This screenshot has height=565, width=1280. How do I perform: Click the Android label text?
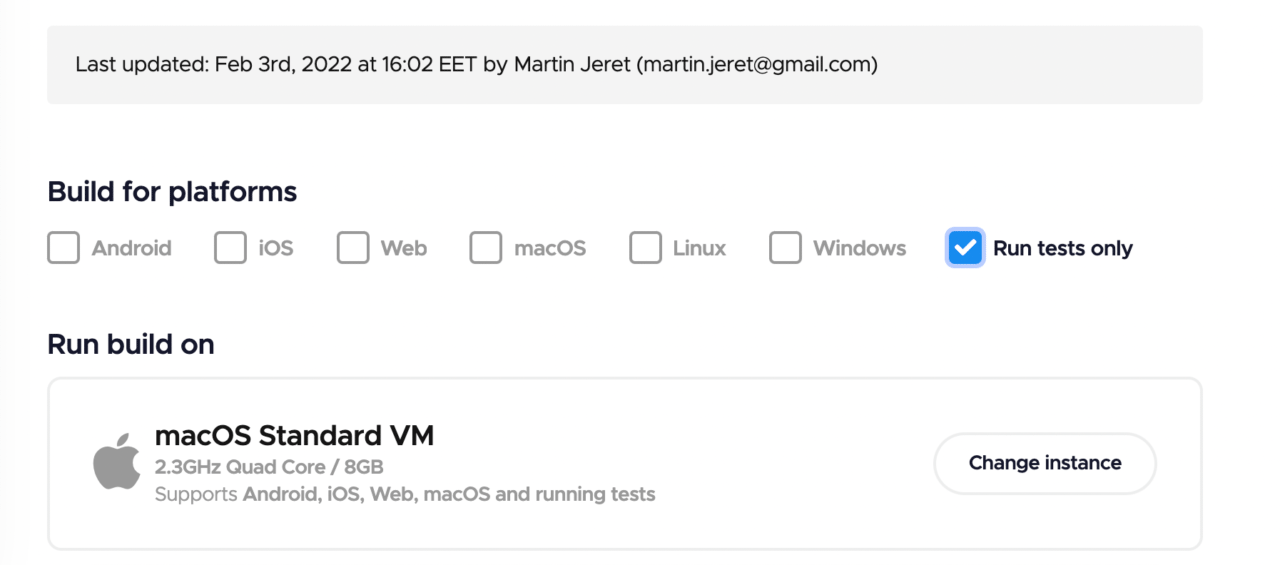click(132, 248)
